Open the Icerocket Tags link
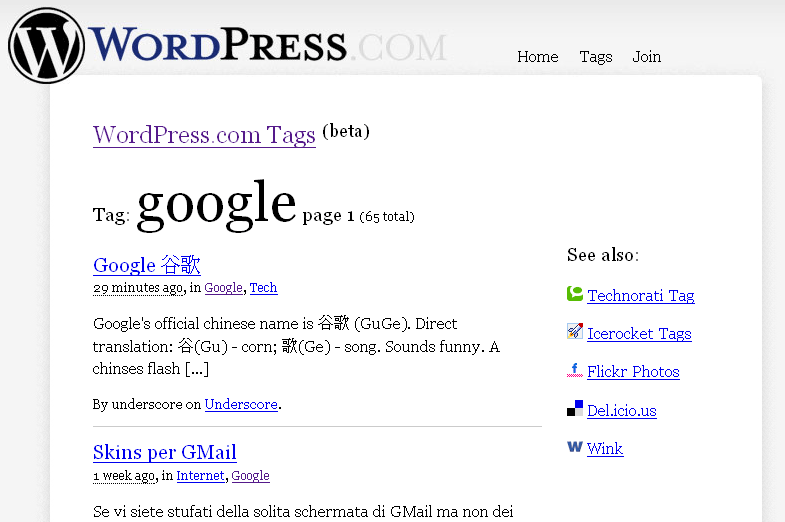Viewport: 785px width, 522px height. [639, 334]
